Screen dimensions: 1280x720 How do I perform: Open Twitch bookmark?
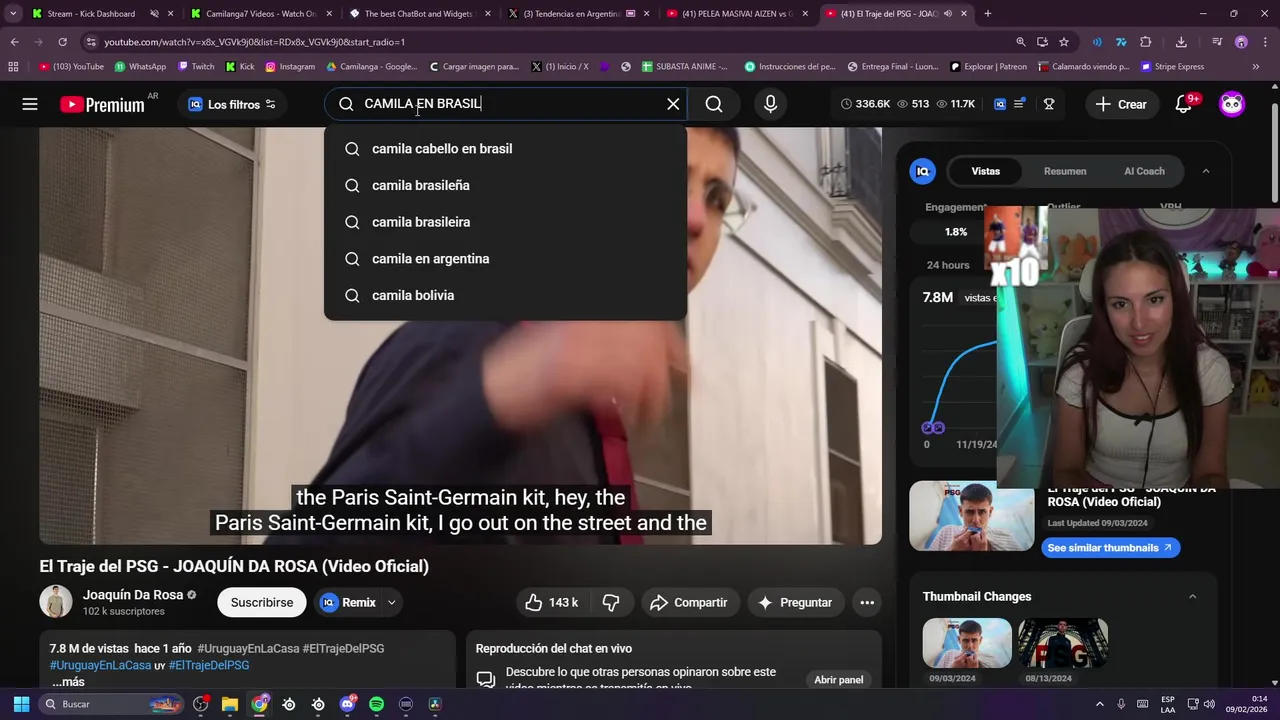(x=196, y=67)
